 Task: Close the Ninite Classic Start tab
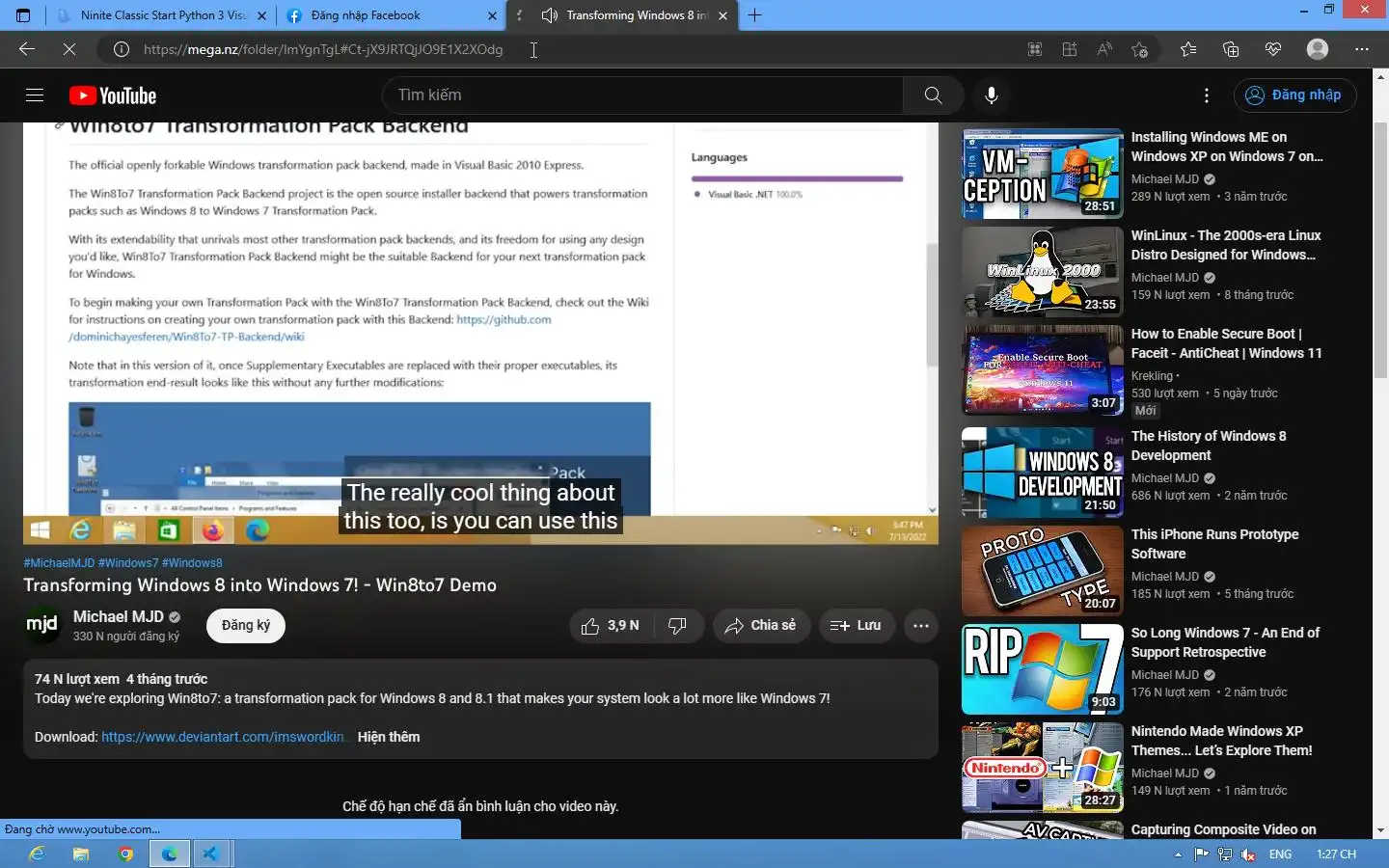click(262, 15)
